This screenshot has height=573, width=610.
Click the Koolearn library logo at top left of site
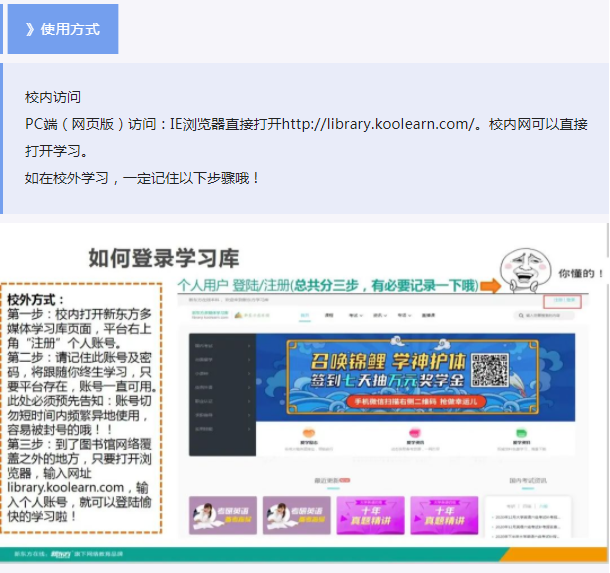208,314
